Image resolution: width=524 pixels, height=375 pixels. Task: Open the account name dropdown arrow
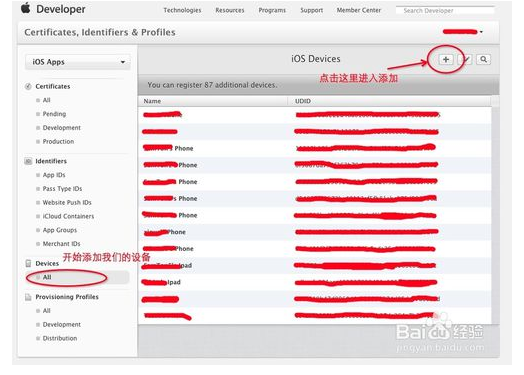click(x=481, y=32)
